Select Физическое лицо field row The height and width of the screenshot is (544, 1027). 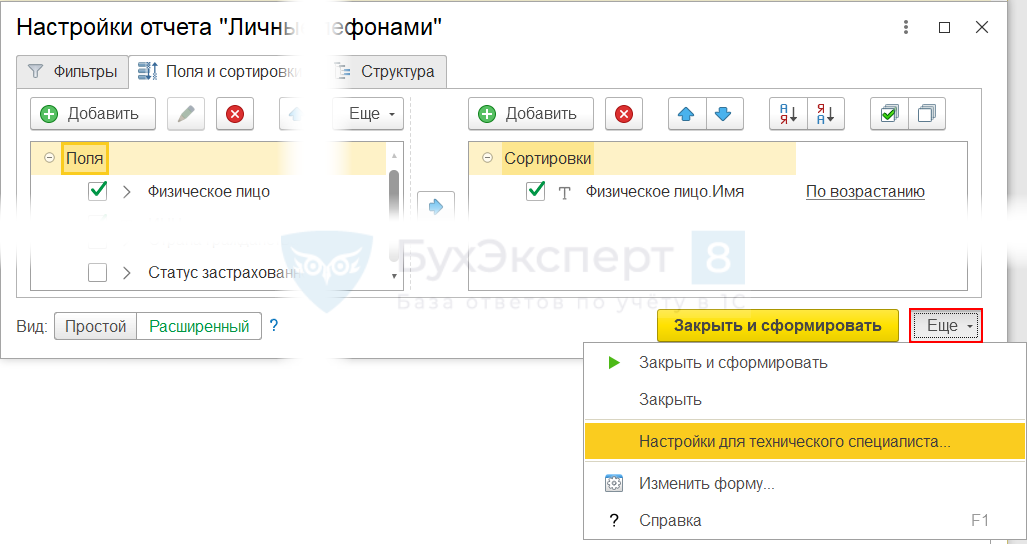(209, 192)
